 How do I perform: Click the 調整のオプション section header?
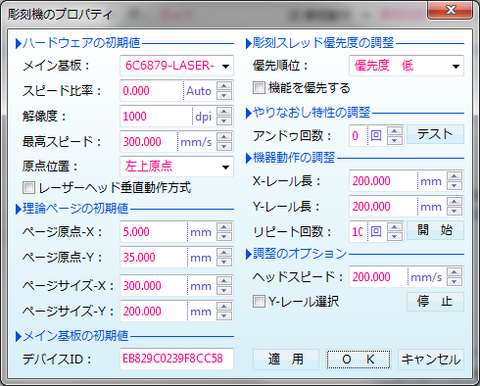(300, 254)
